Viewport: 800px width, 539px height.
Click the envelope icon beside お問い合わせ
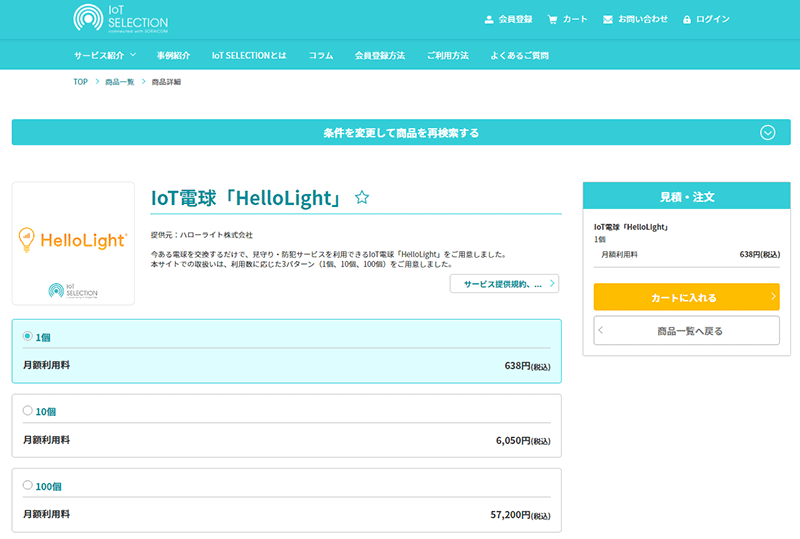[x=608, y=19]
